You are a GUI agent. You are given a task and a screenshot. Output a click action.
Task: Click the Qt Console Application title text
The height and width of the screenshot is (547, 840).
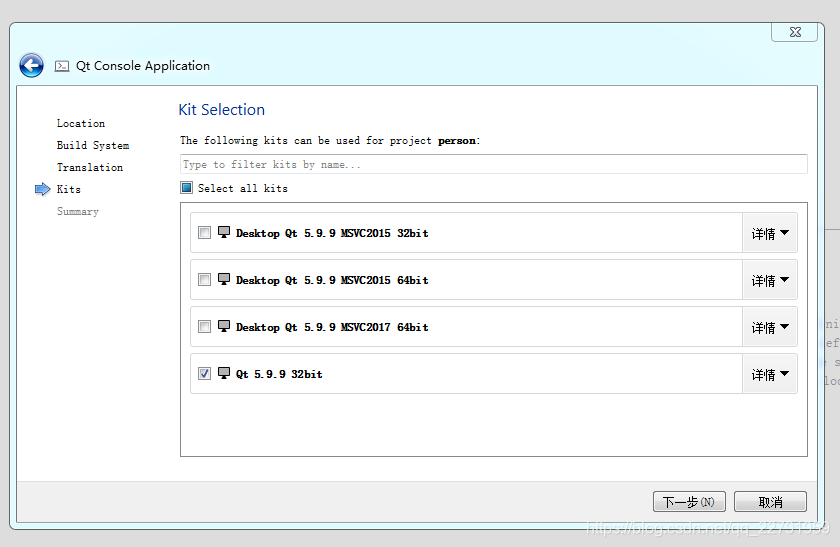click(143, 66)
